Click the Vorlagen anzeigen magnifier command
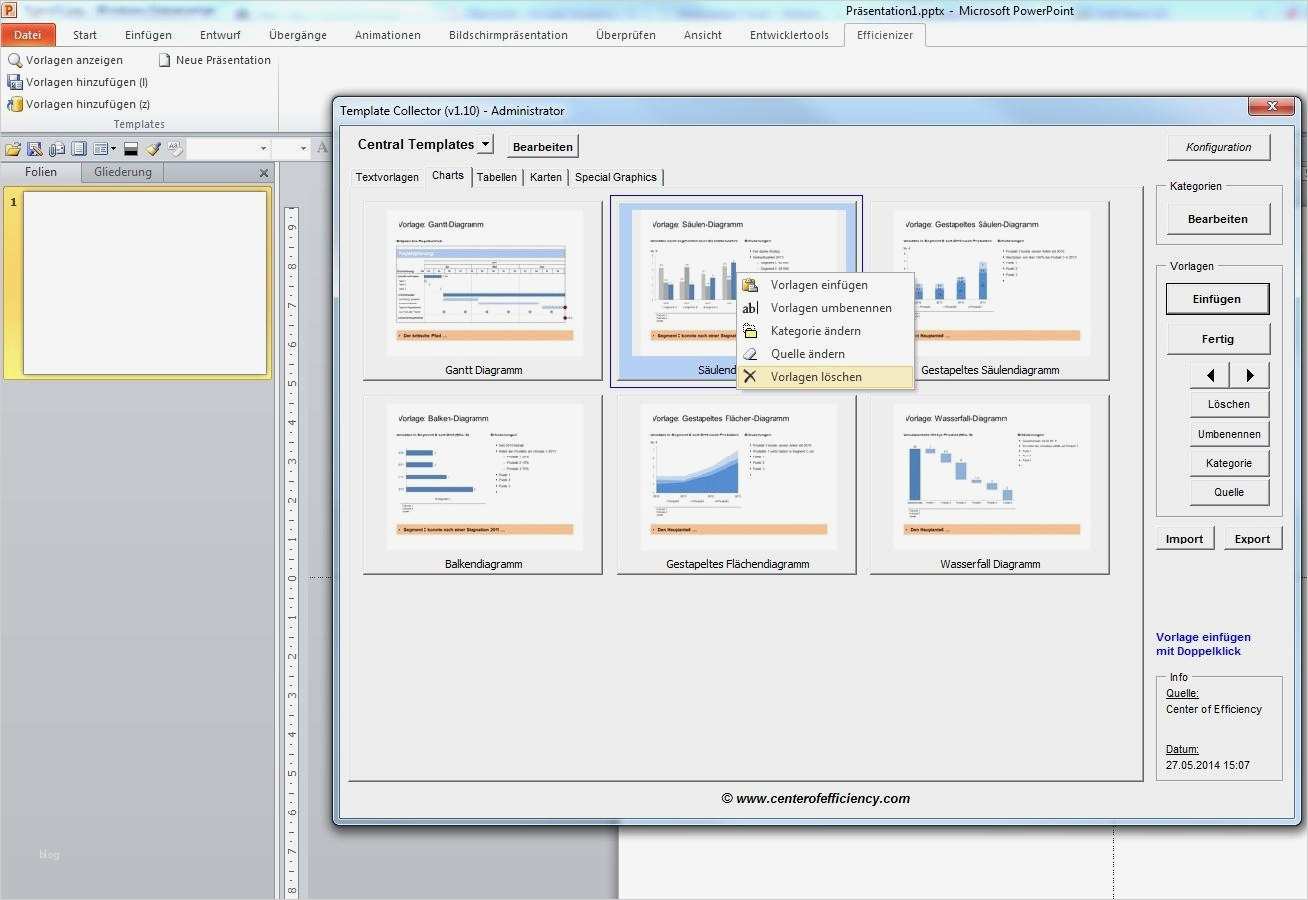Screen dimensions: 1308x900 [65, 60]
